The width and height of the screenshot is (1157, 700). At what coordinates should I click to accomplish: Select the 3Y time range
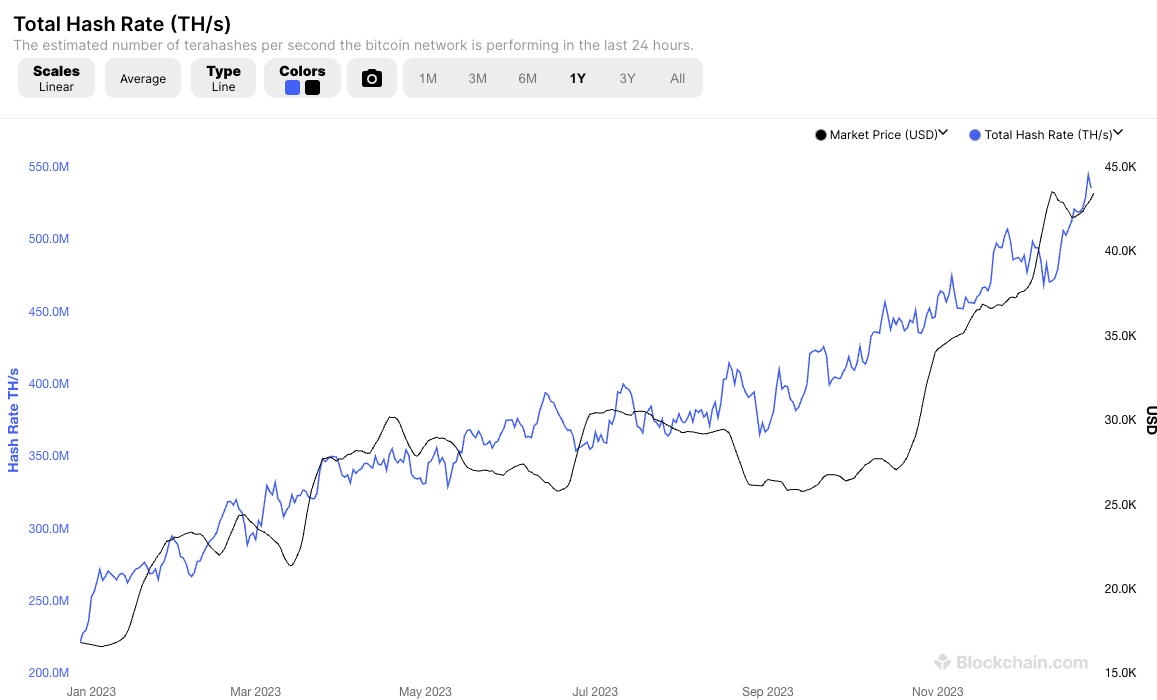627,78
